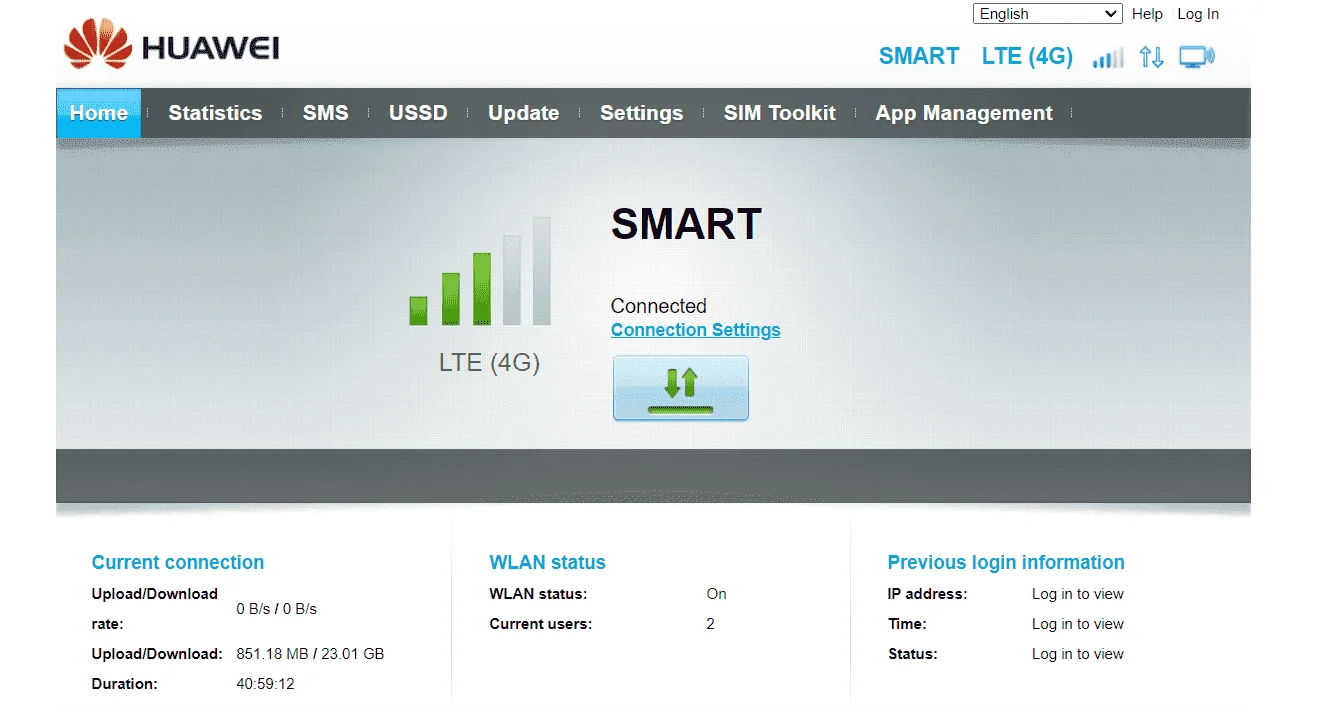Go to the SMS tab
Screen dimensions: 1327x712
click(x=326, y=113)
